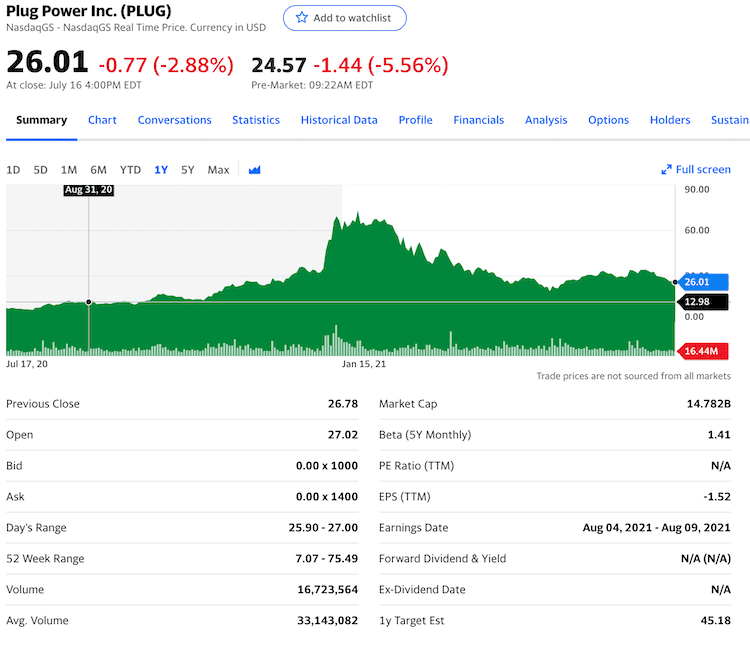Click the Plug Power Inc. (PLUG) title
The image size is (750, 651).
pos(88,11)
